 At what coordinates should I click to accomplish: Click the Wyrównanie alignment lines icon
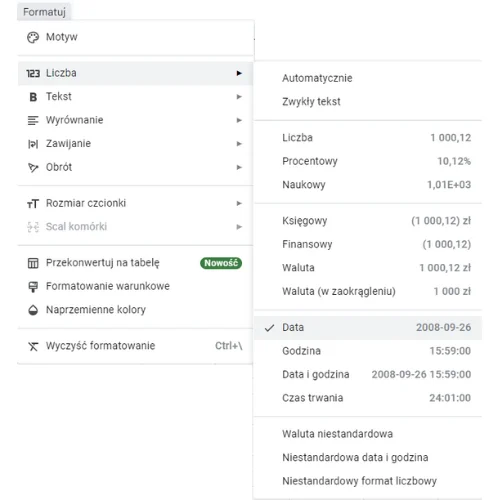pos(33,120)
